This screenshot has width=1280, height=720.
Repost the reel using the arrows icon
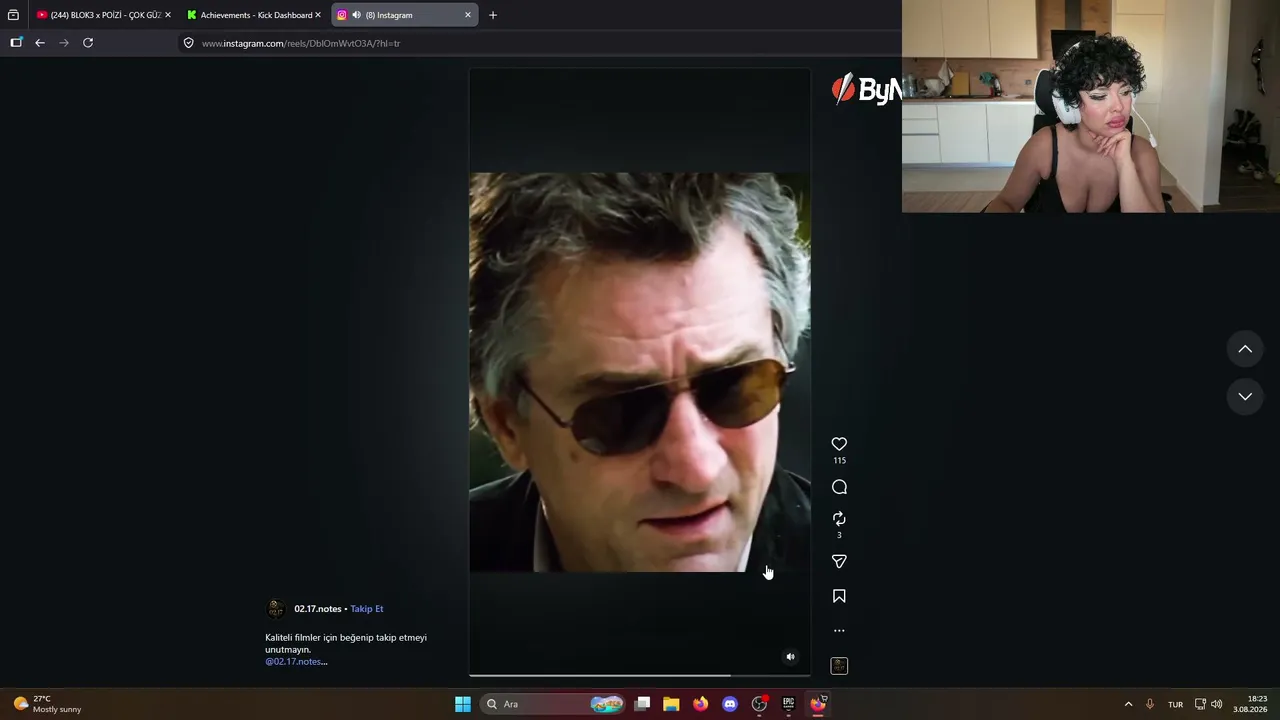pos(839,518)
